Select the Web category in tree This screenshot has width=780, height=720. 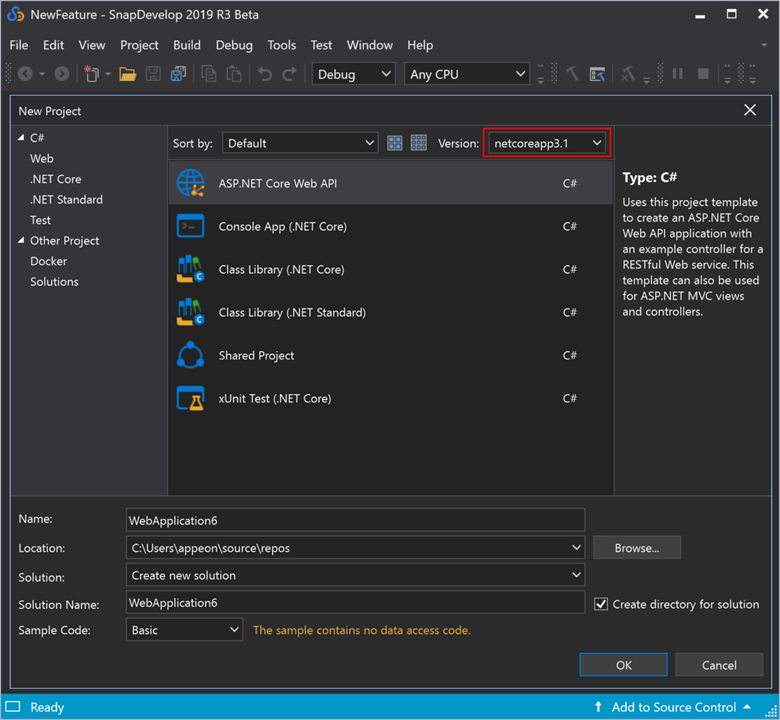pos(42,159)
